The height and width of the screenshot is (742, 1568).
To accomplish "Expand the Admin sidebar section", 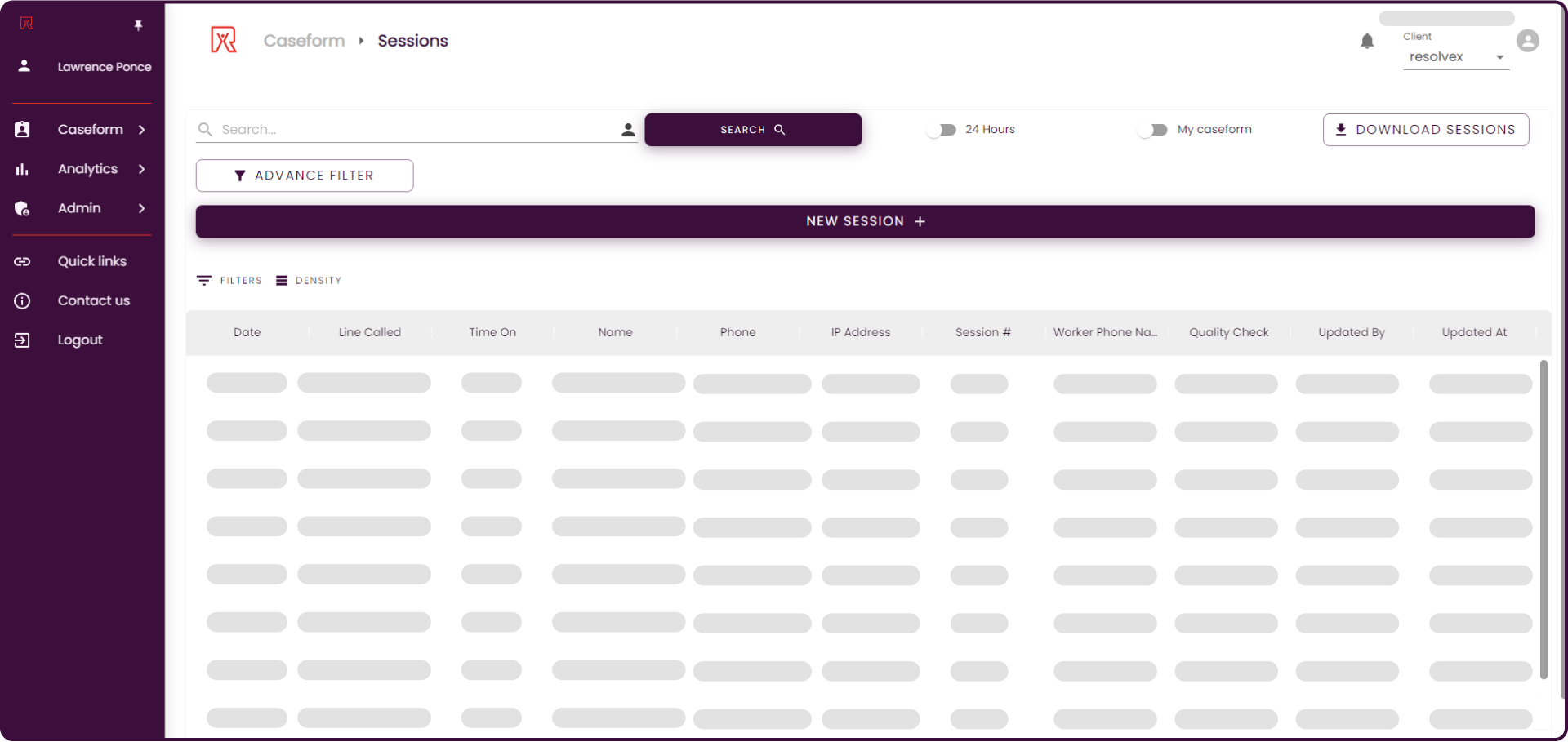I will (82, 208).
